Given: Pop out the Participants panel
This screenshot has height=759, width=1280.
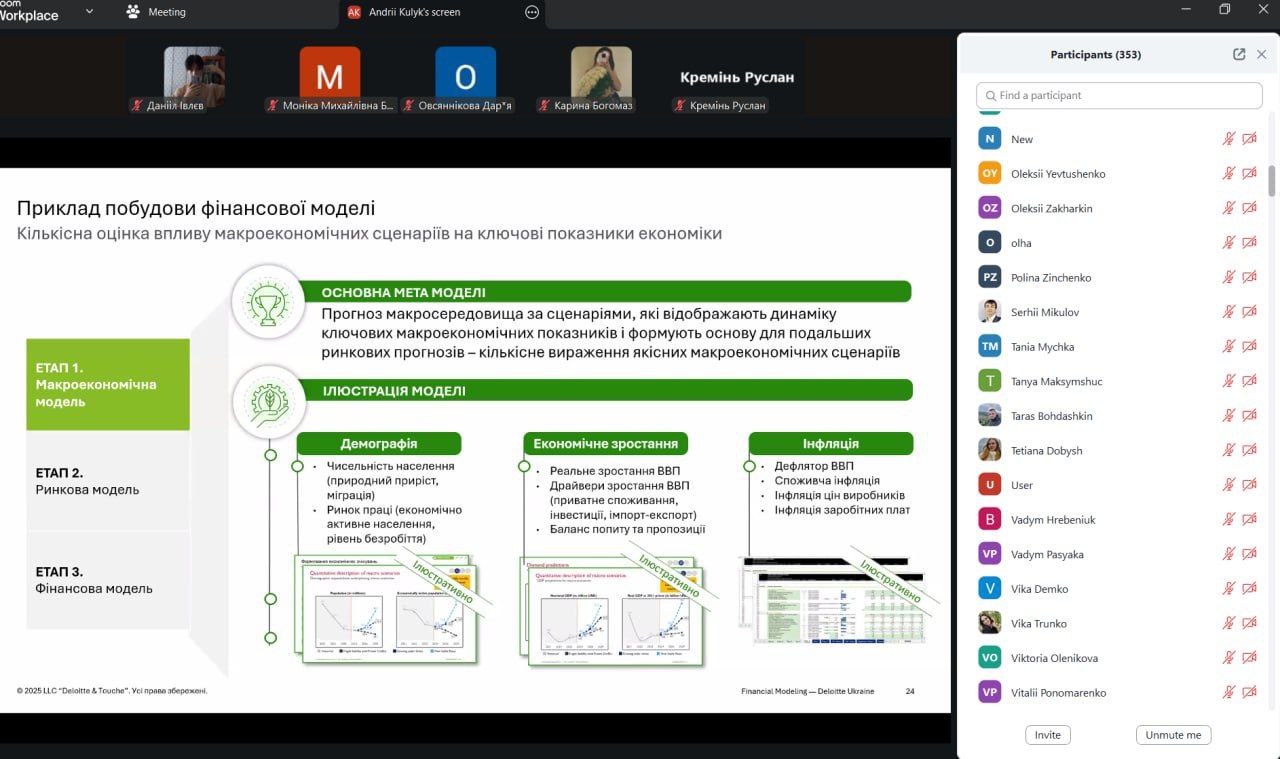Looking at the screenshot, I should (1239, 54).
